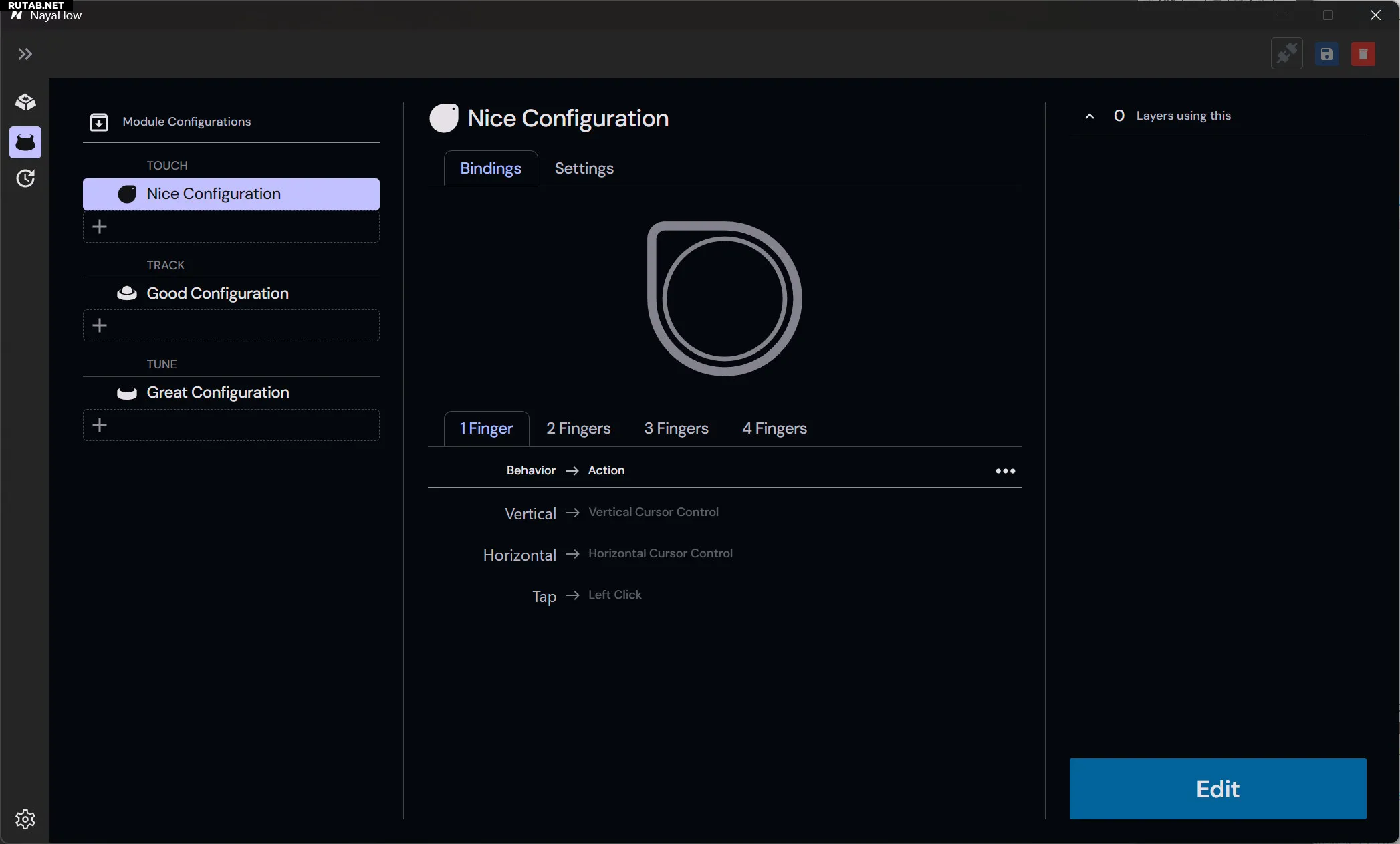Save configuration with the blue disk icon

click(1326, 54)
